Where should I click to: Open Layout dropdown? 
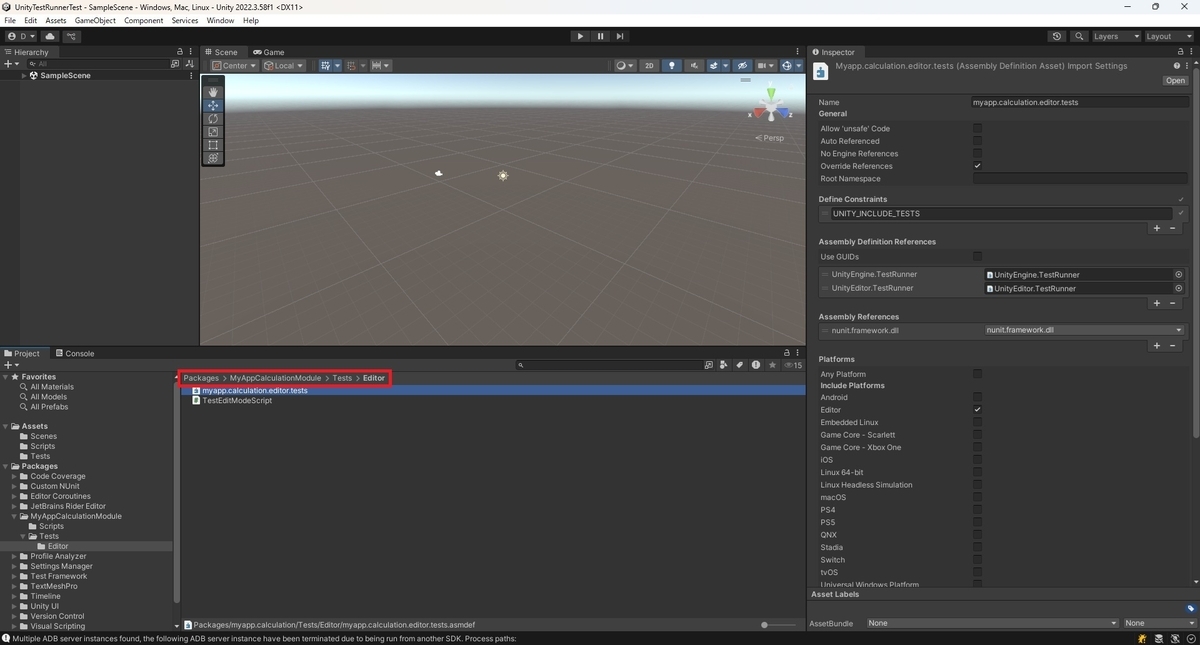click(x=1169, y=36)
